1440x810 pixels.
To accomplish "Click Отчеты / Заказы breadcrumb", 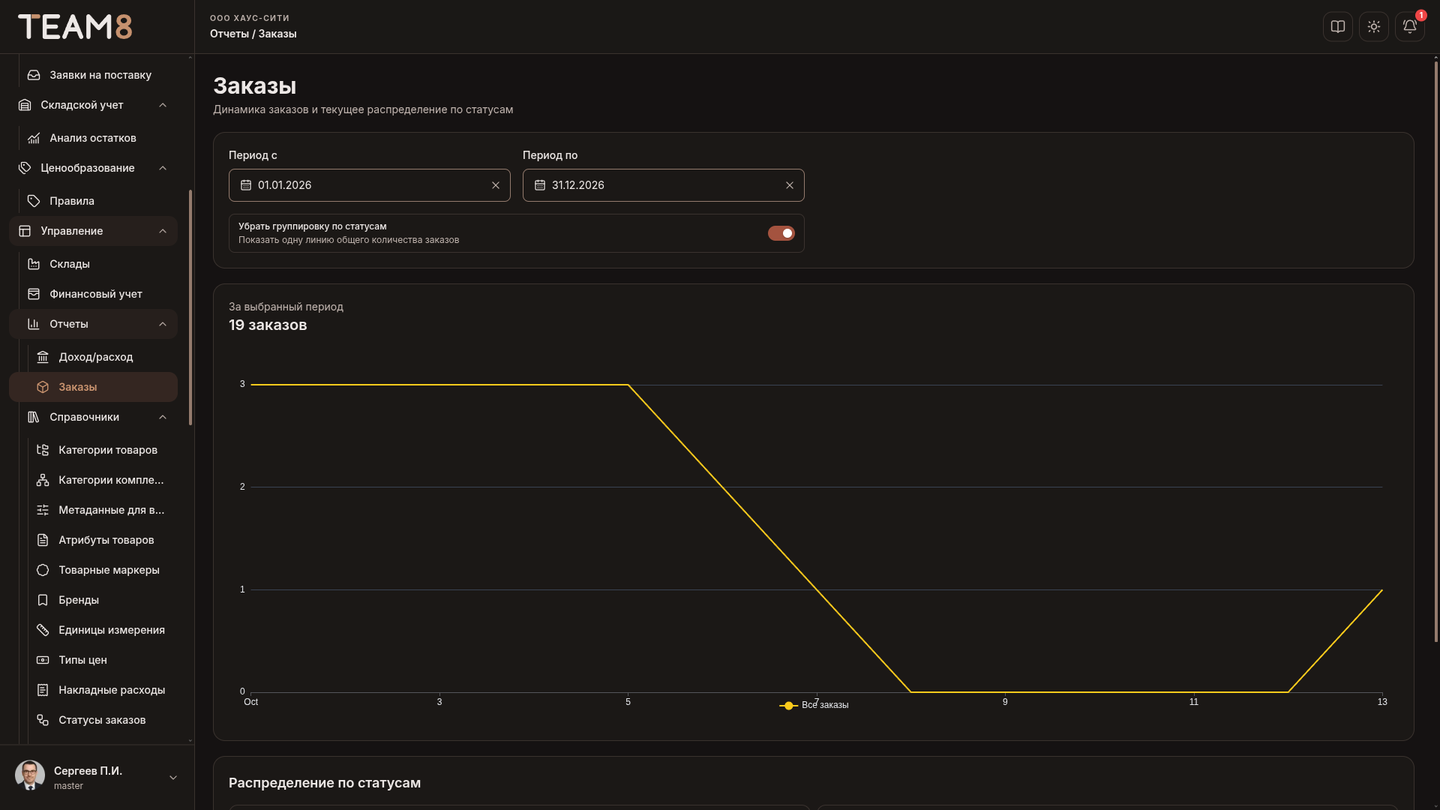I will click(253, 34).
